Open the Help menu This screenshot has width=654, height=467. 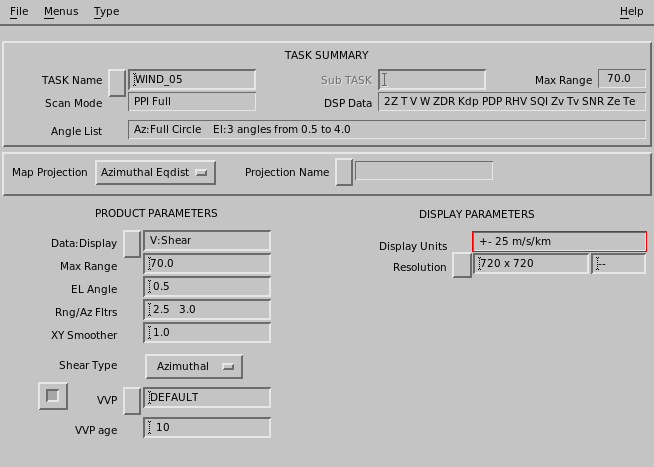(631, 11)
